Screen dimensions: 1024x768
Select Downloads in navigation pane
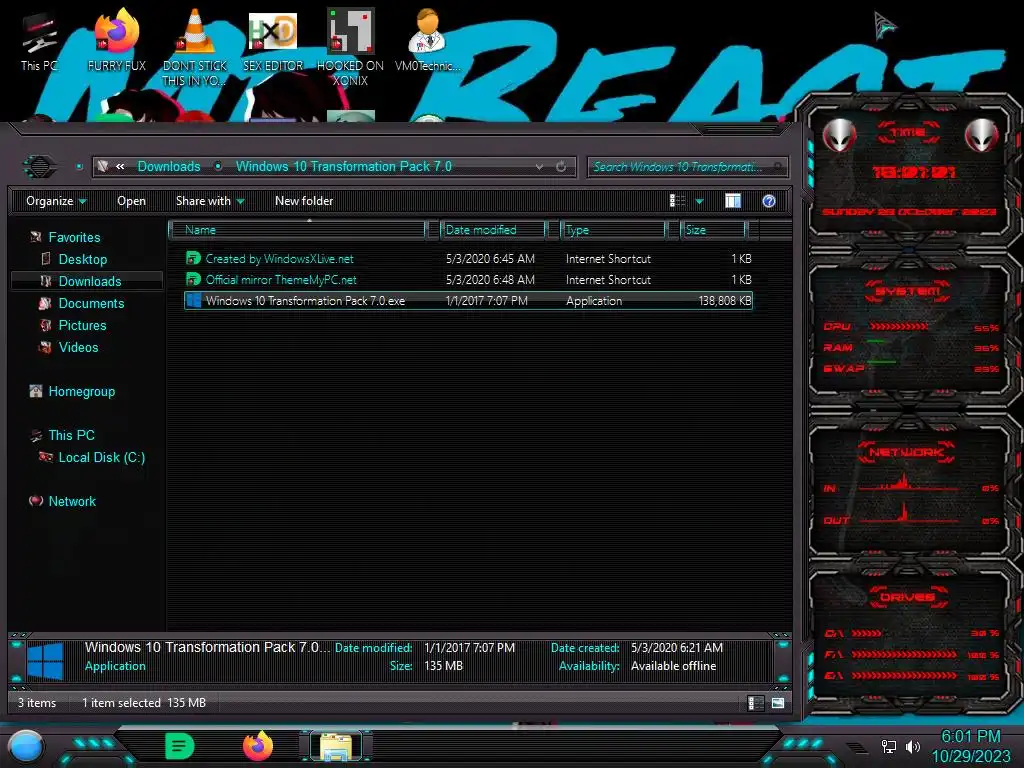(88, 281)
